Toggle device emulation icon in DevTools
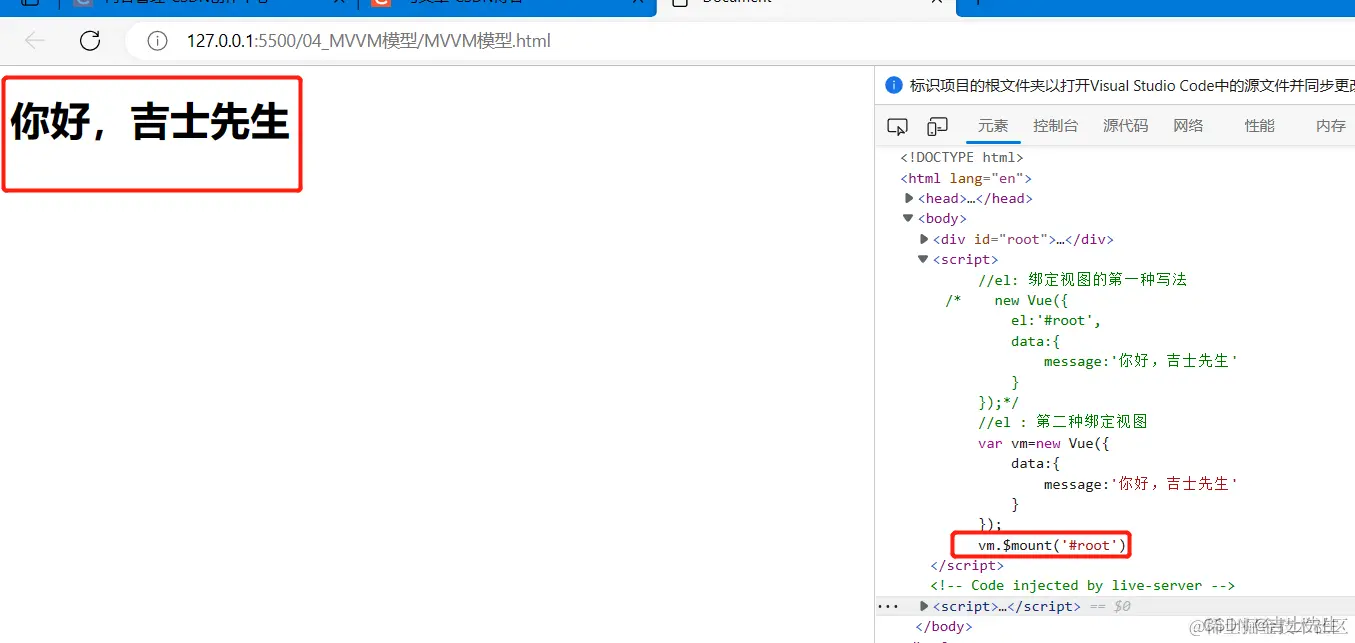The width and height of the screenshot is (1355, 643). (937, 126)
